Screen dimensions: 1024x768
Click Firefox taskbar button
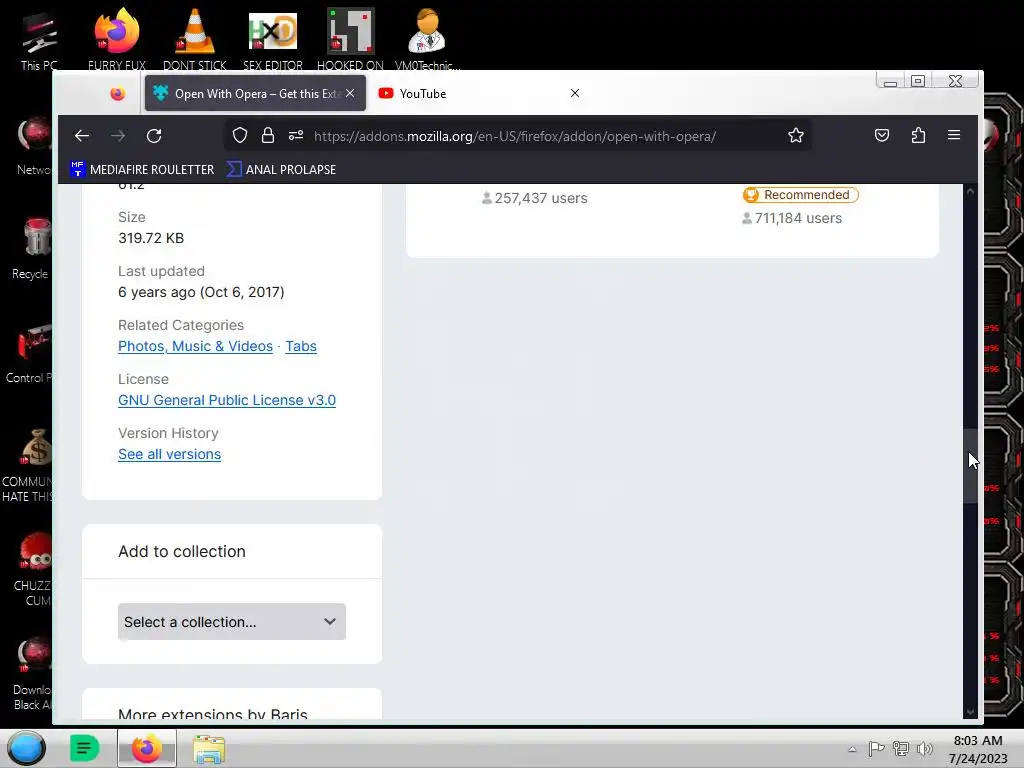tap(147, 748)
